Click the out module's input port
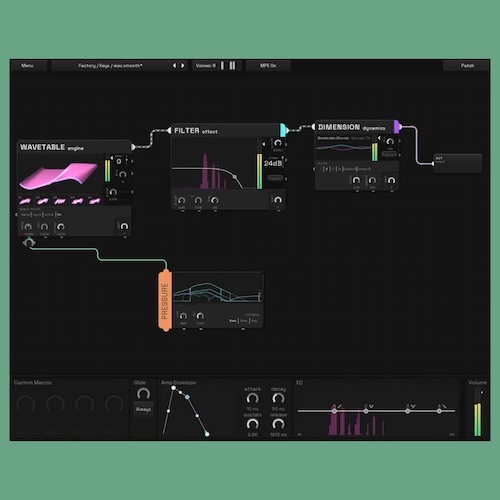This screenshot has width=500, height=500. click(x=433, y=163)
